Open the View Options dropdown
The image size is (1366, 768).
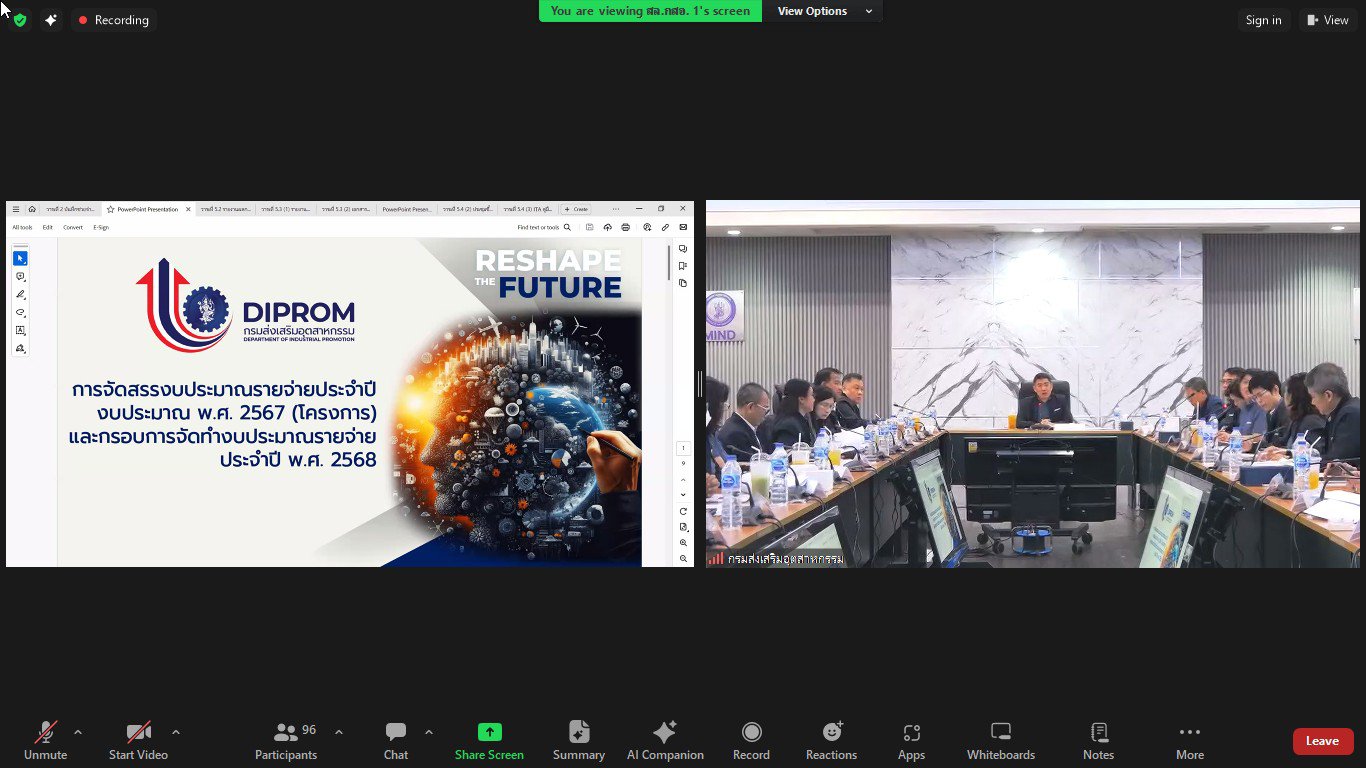[825, 11]
